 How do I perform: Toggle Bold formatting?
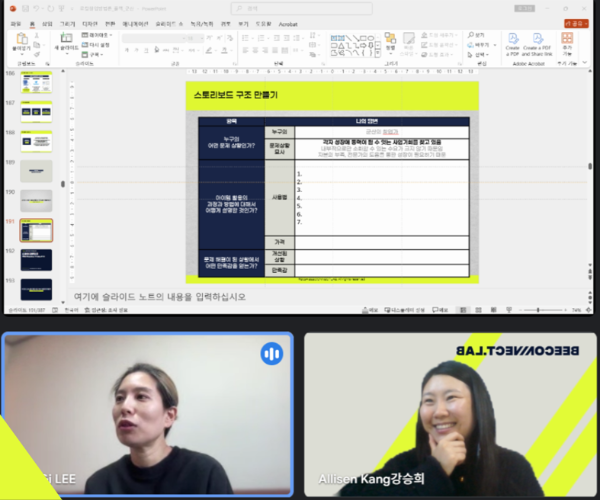127,50
